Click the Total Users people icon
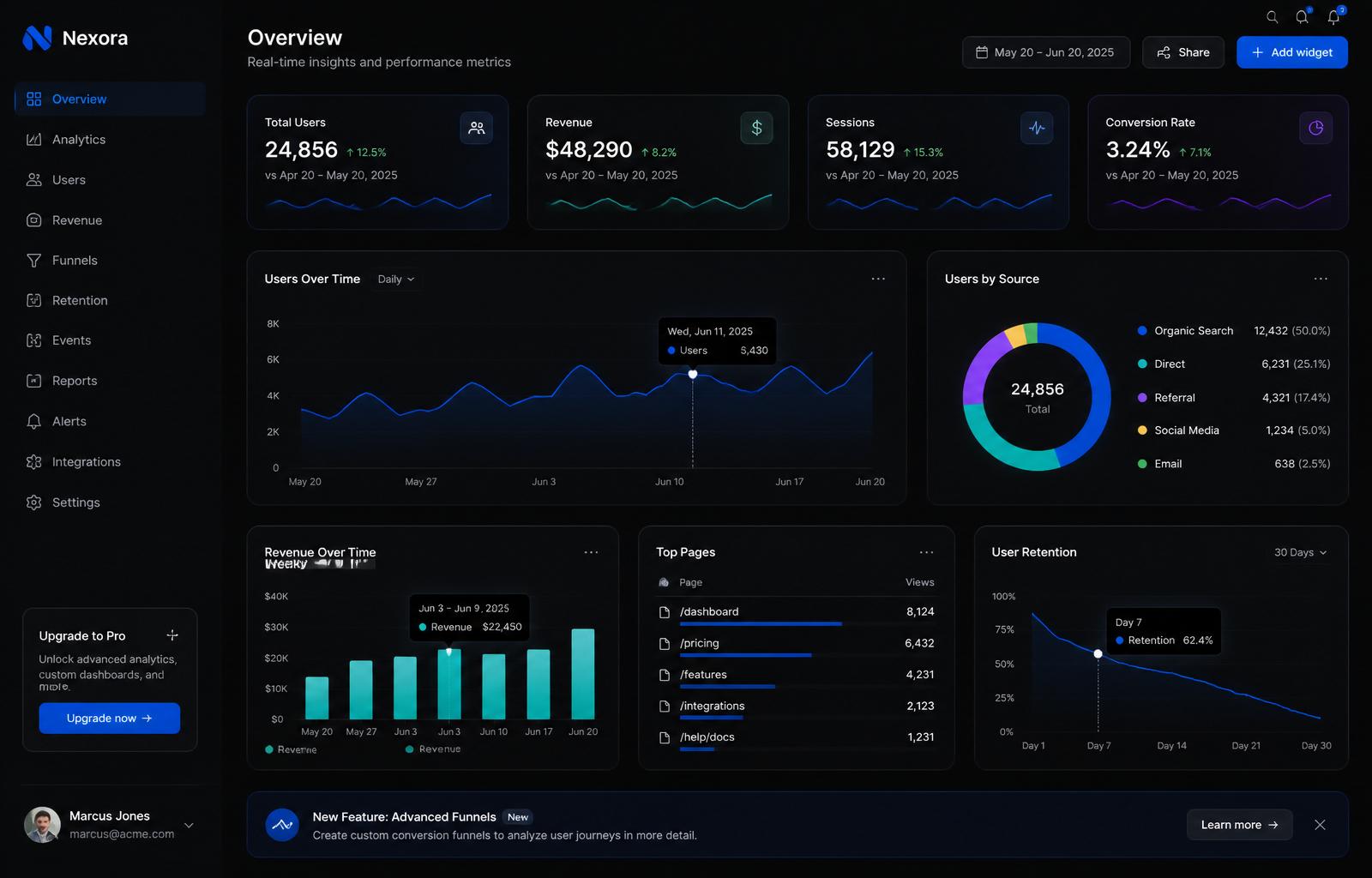Screen dimensions: 1372x878 click(477, 128)
